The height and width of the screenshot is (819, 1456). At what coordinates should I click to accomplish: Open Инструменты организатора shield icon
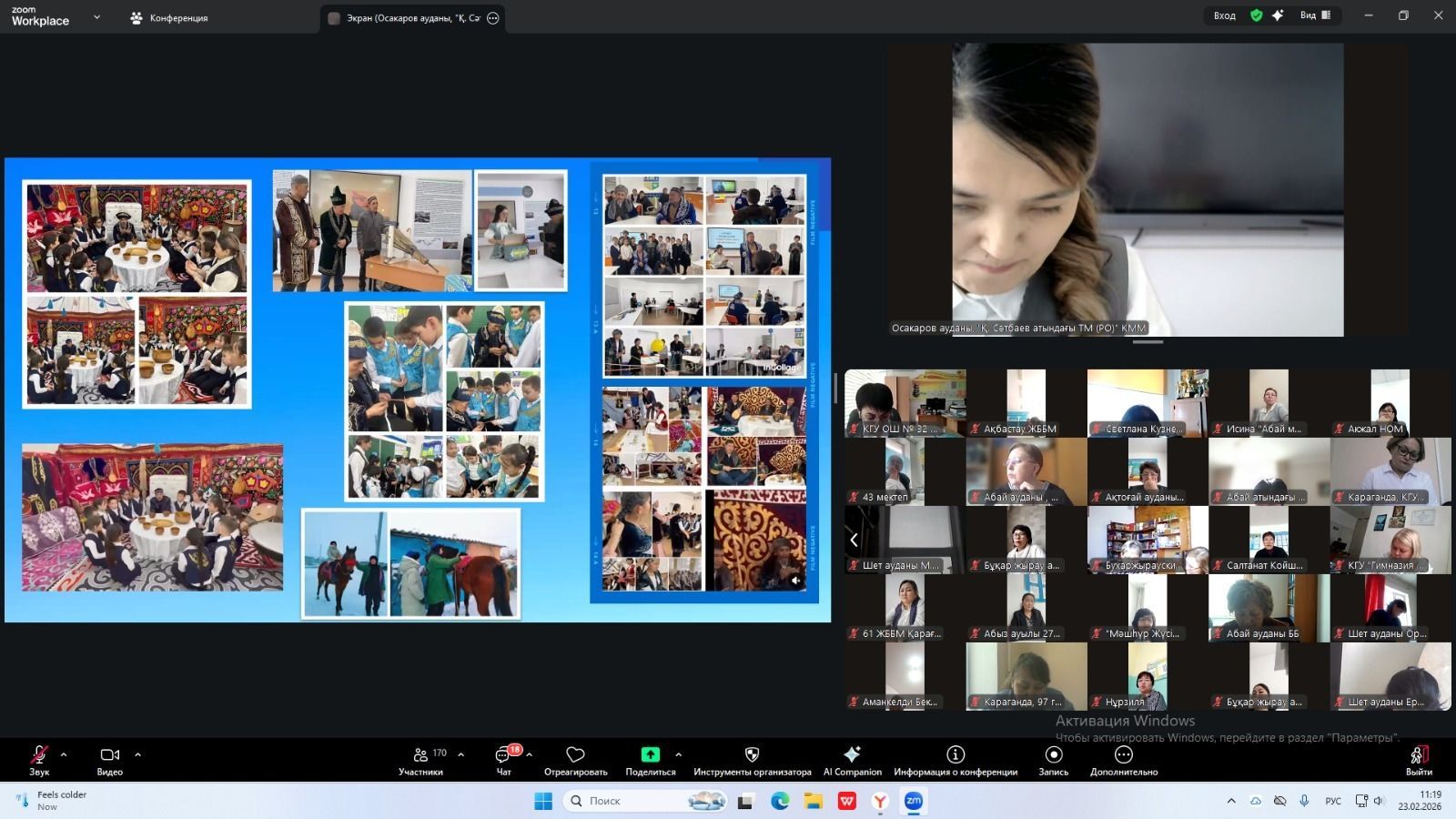(x=752, y=760)
